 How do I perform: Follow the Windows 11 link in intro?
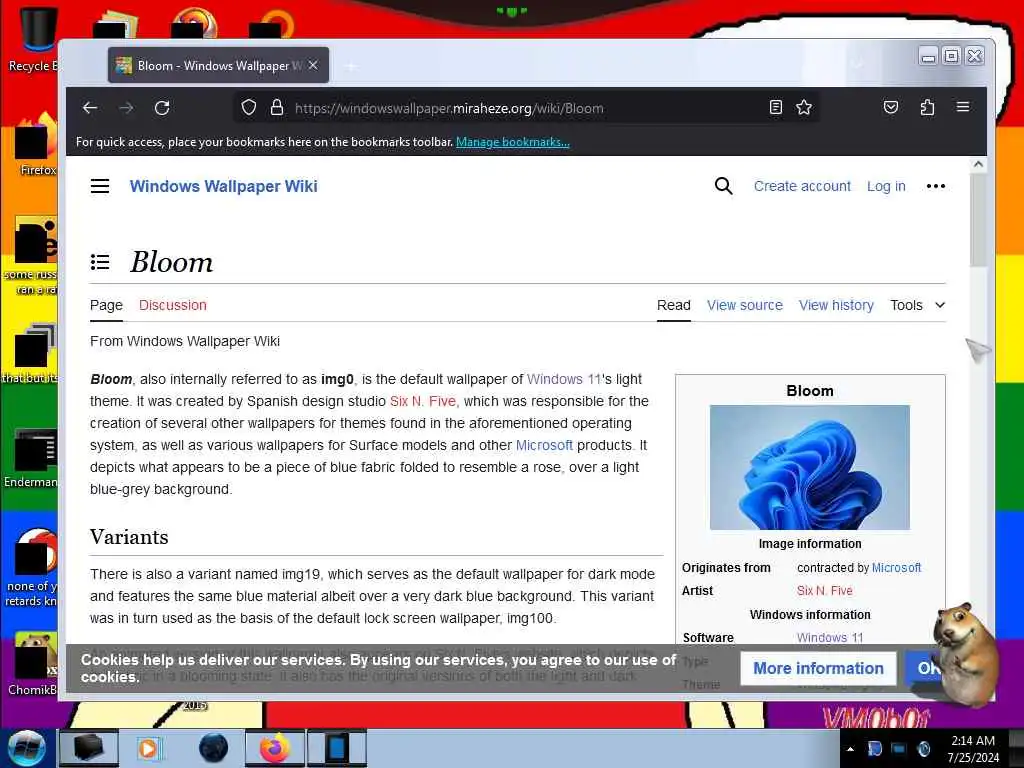564,379
